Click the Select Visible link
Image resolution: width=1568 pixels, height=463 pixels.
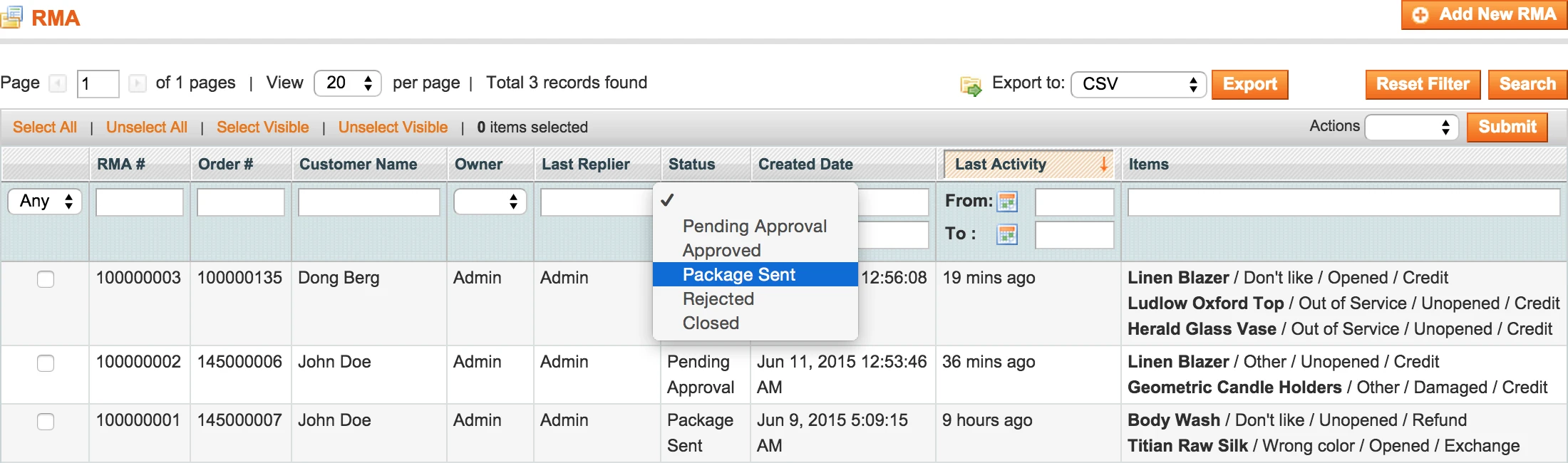[262, 128]
